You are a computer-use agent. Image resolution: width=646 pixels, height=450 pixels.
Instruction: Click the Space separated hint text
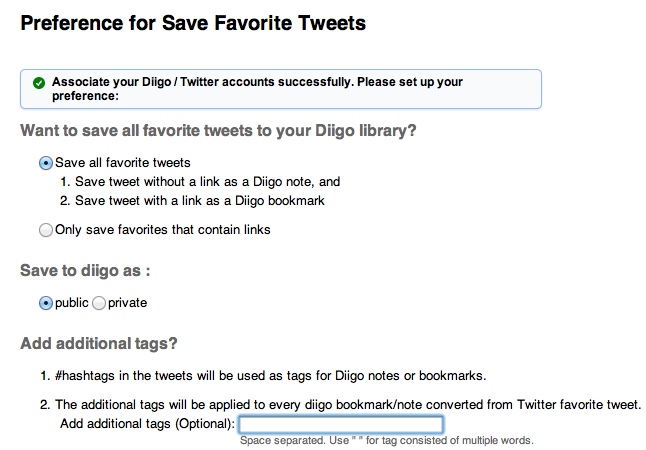tap(386, 441)
